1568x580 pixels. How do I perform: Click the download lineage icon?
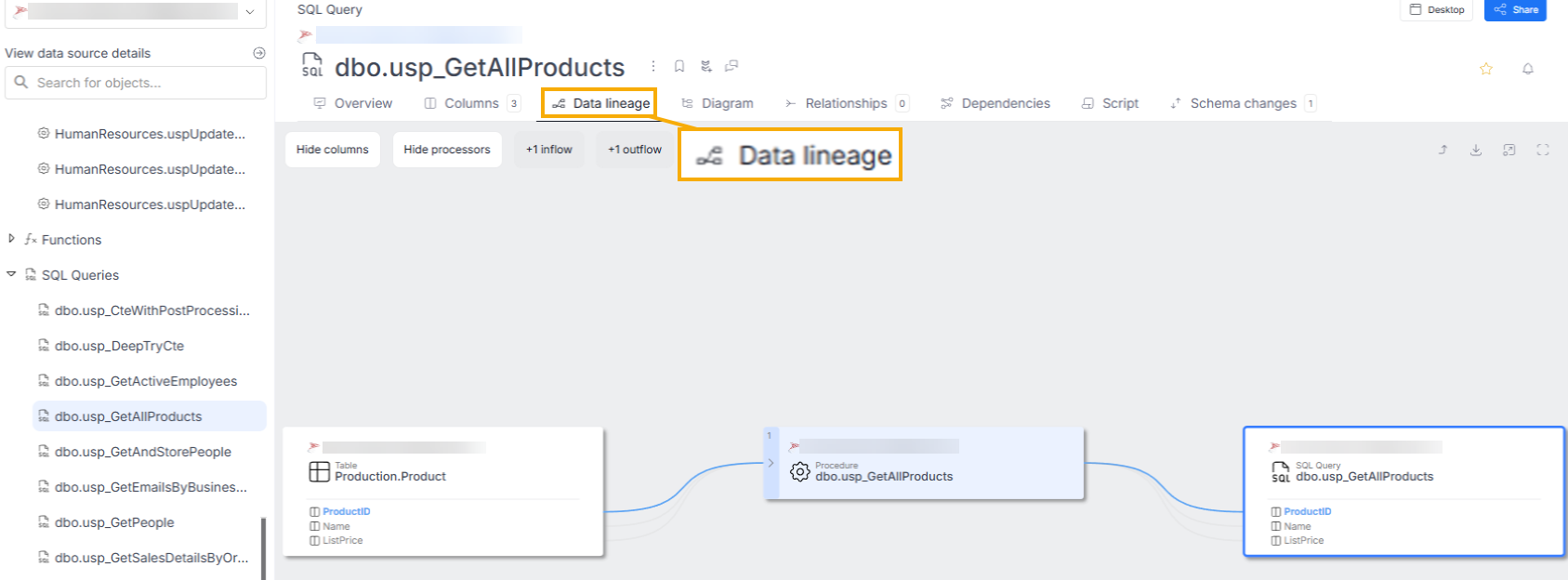pos(1476,150)
